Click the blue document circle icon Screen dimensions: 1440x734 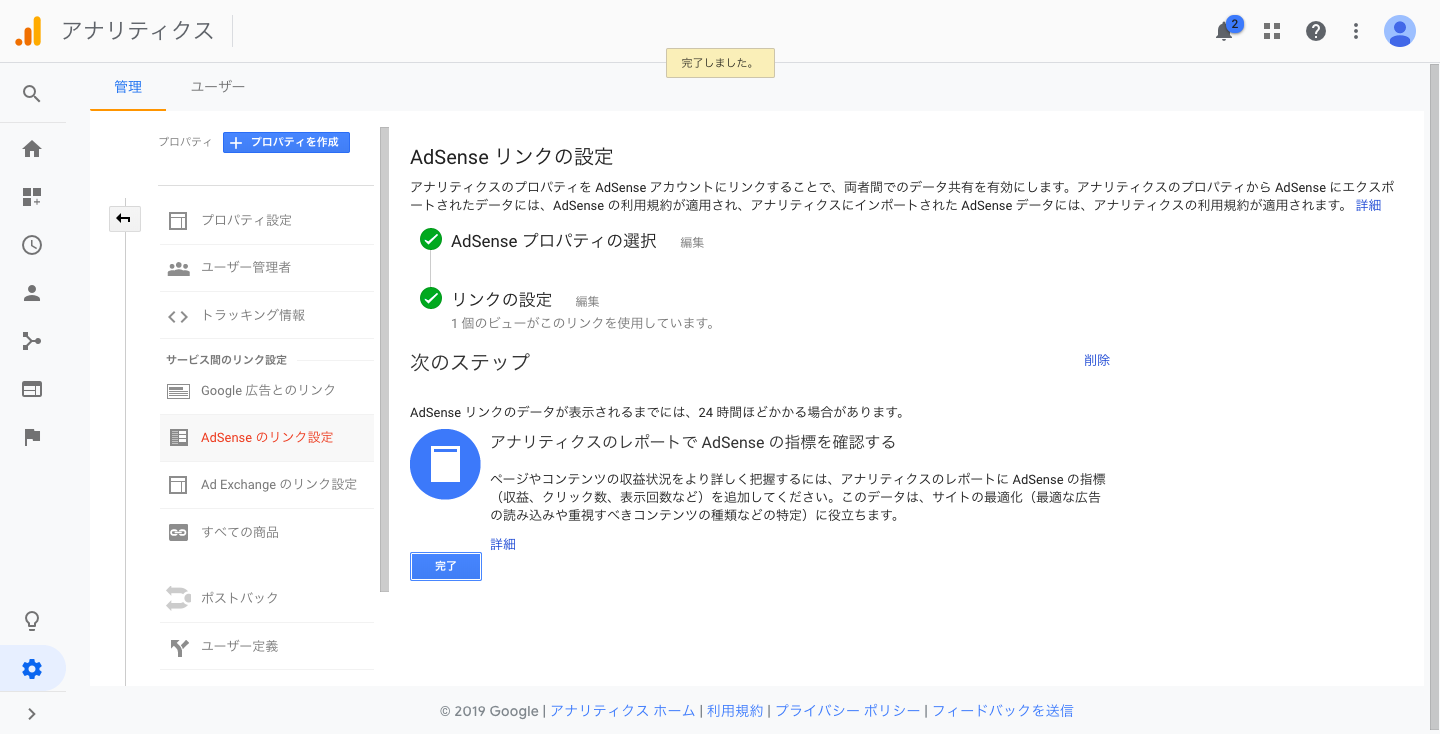click(x=445, y=464)
